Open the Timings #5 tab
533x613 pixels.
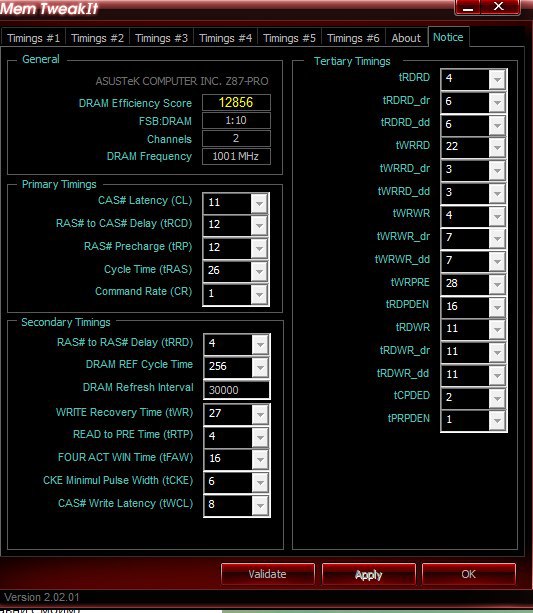point(289,38)
